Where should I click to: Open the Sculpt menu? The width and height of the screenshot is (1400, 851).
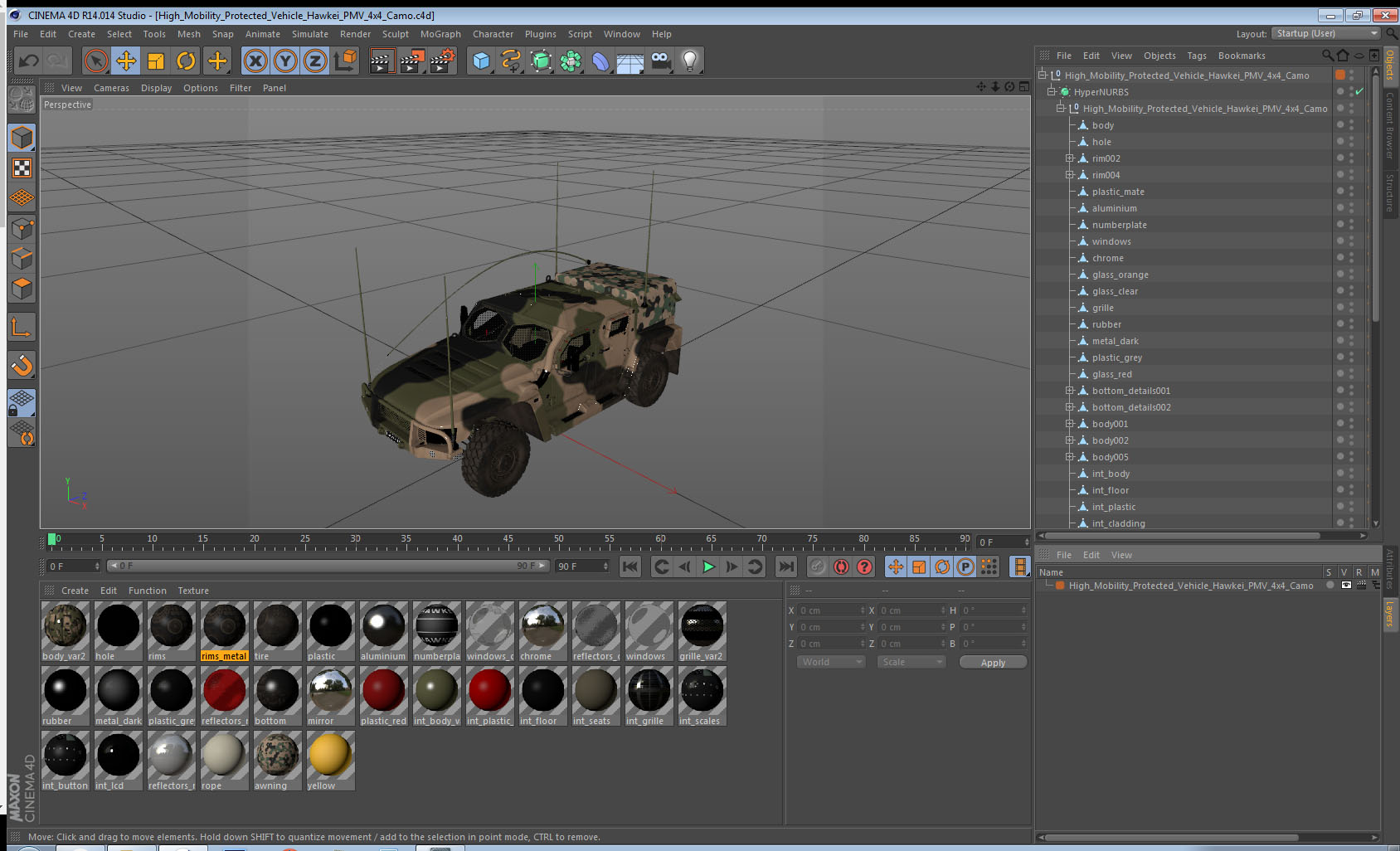(396, 34)
